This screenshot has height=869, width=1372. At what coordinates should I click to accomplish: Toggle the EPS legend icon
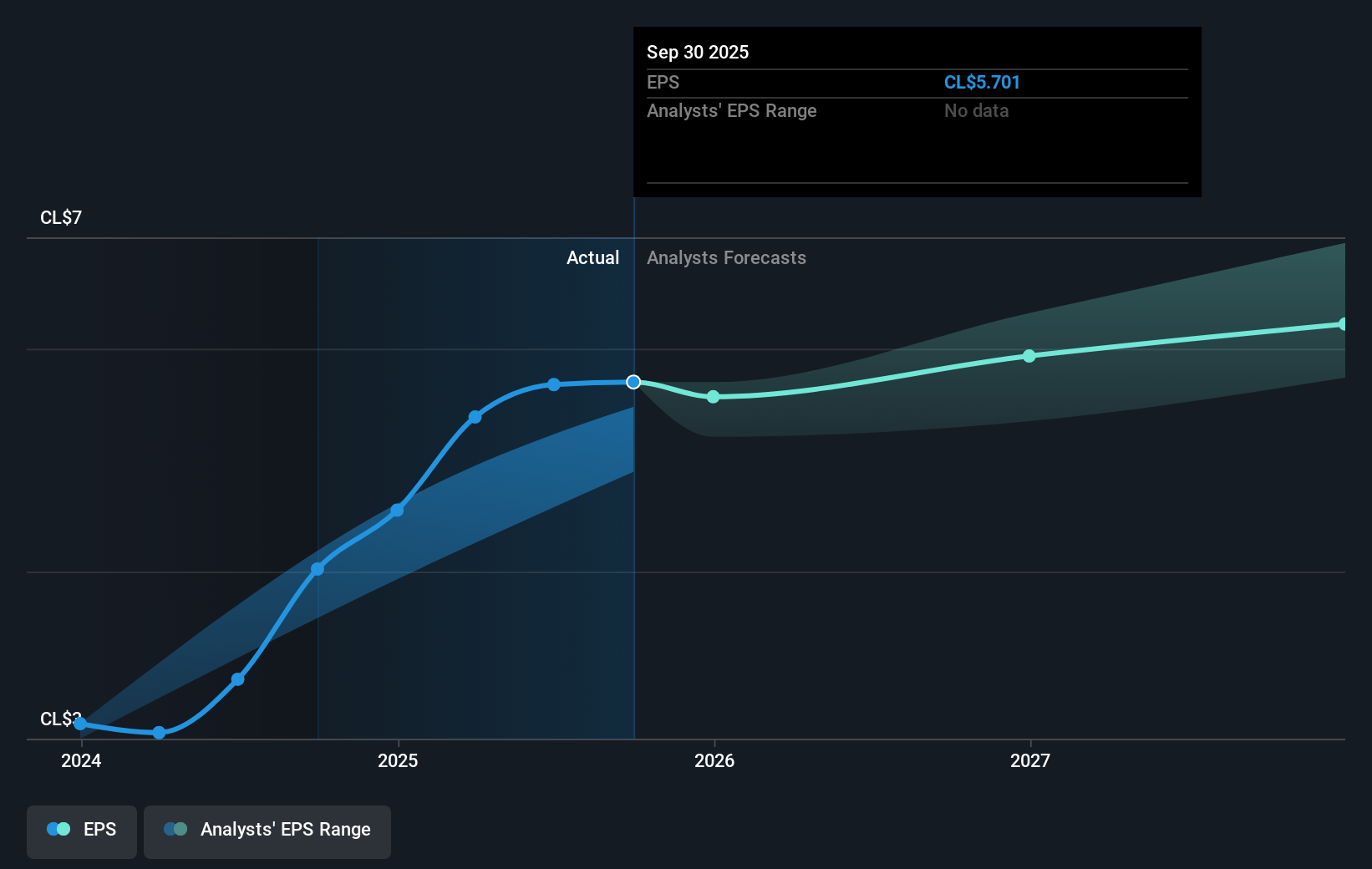click(57, 829)
